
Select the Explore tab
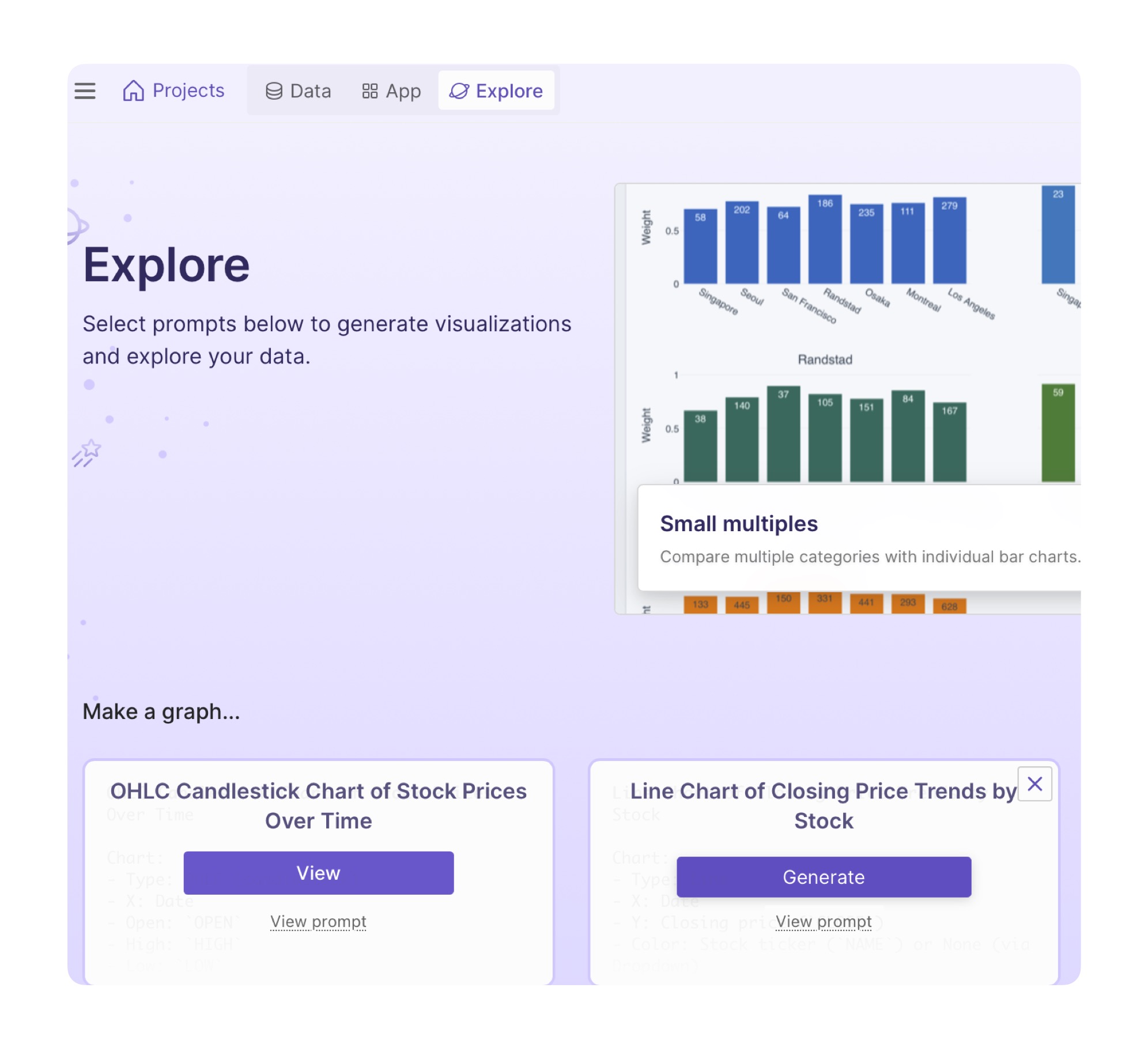click(x=508, y=91)
